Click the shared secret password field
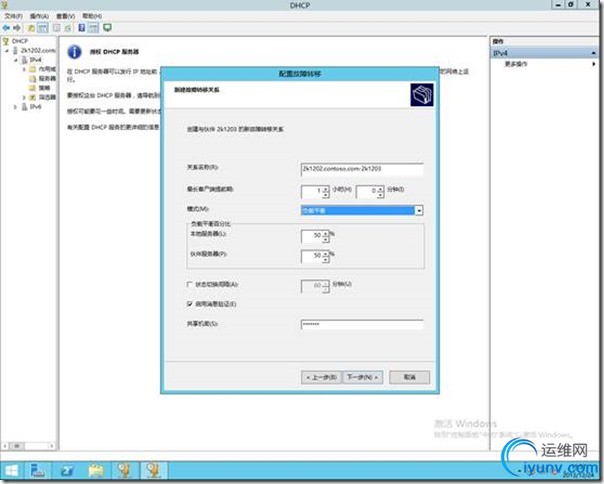 point(362,324)
